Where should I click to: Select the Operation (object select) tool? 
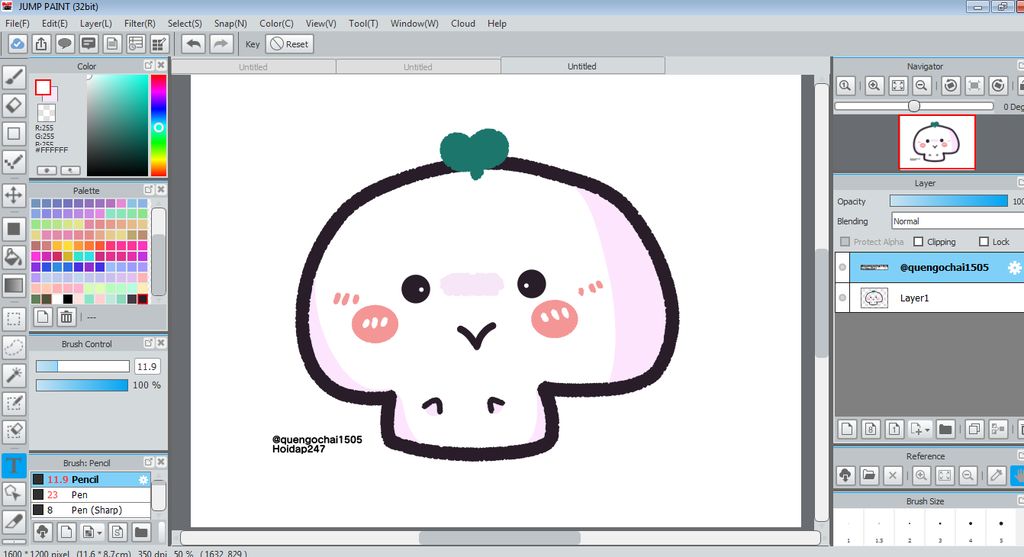point(14,494)
